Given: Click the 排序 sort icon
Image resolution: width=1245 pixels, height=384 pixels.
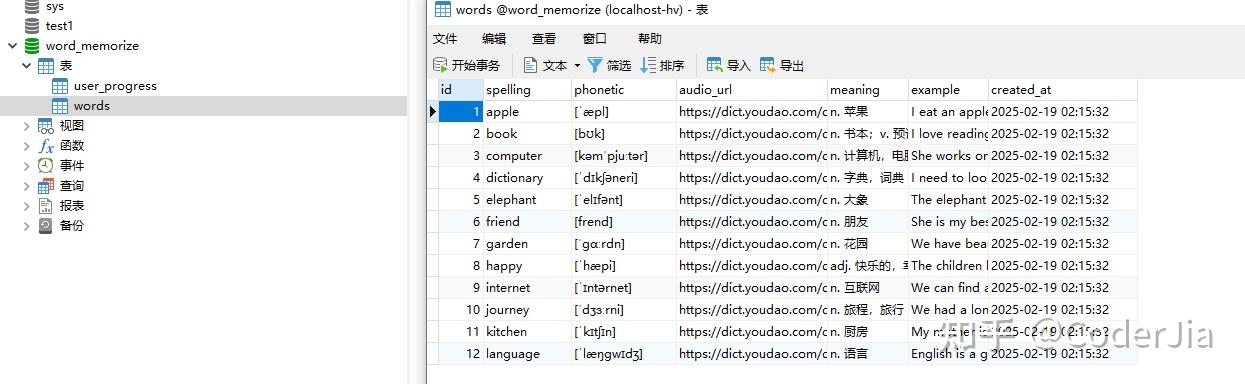Looking at the screenshot, I should coord(648,65).
